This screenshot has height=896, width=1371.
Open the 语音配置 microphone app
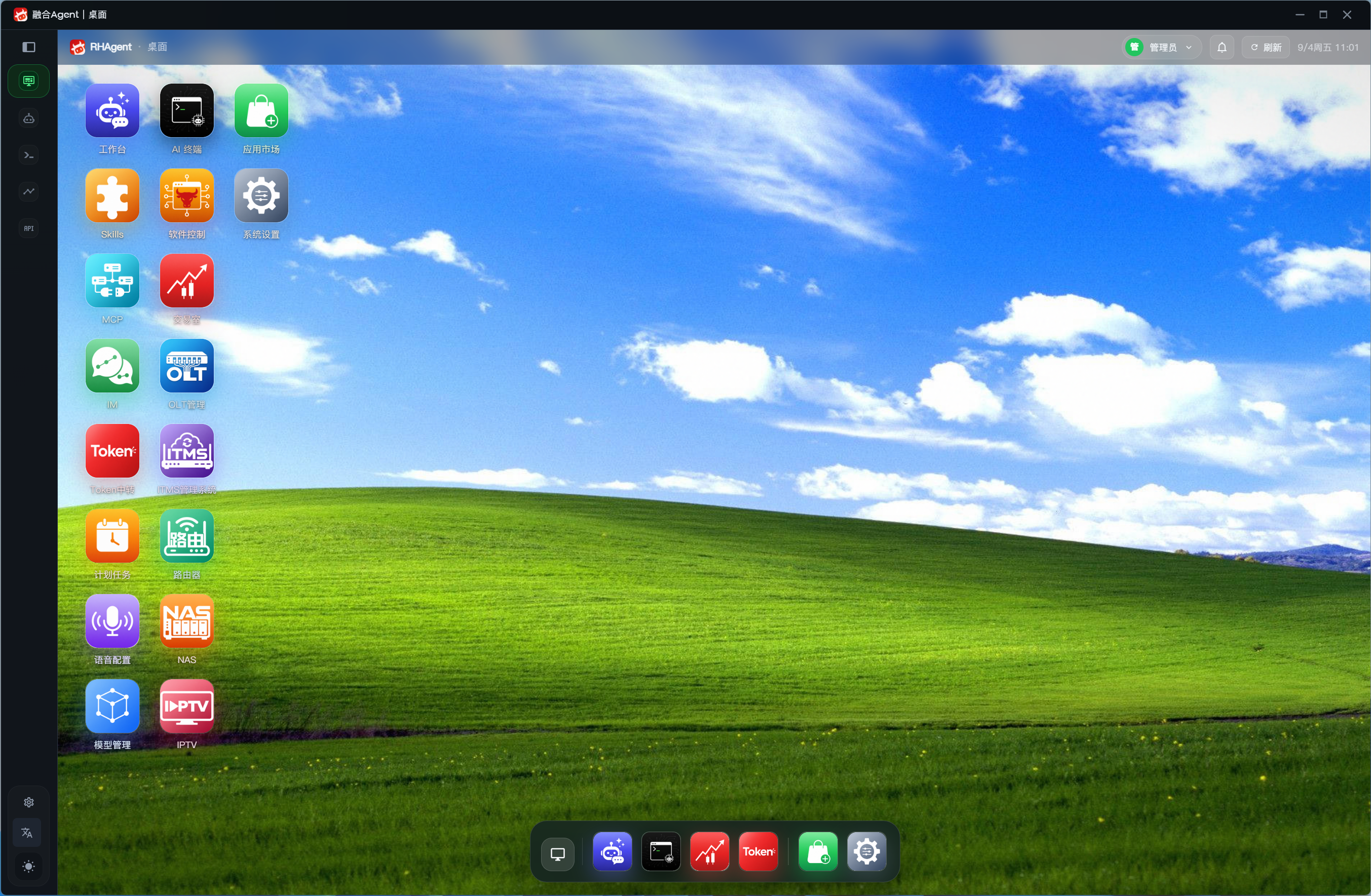[112, 621]
